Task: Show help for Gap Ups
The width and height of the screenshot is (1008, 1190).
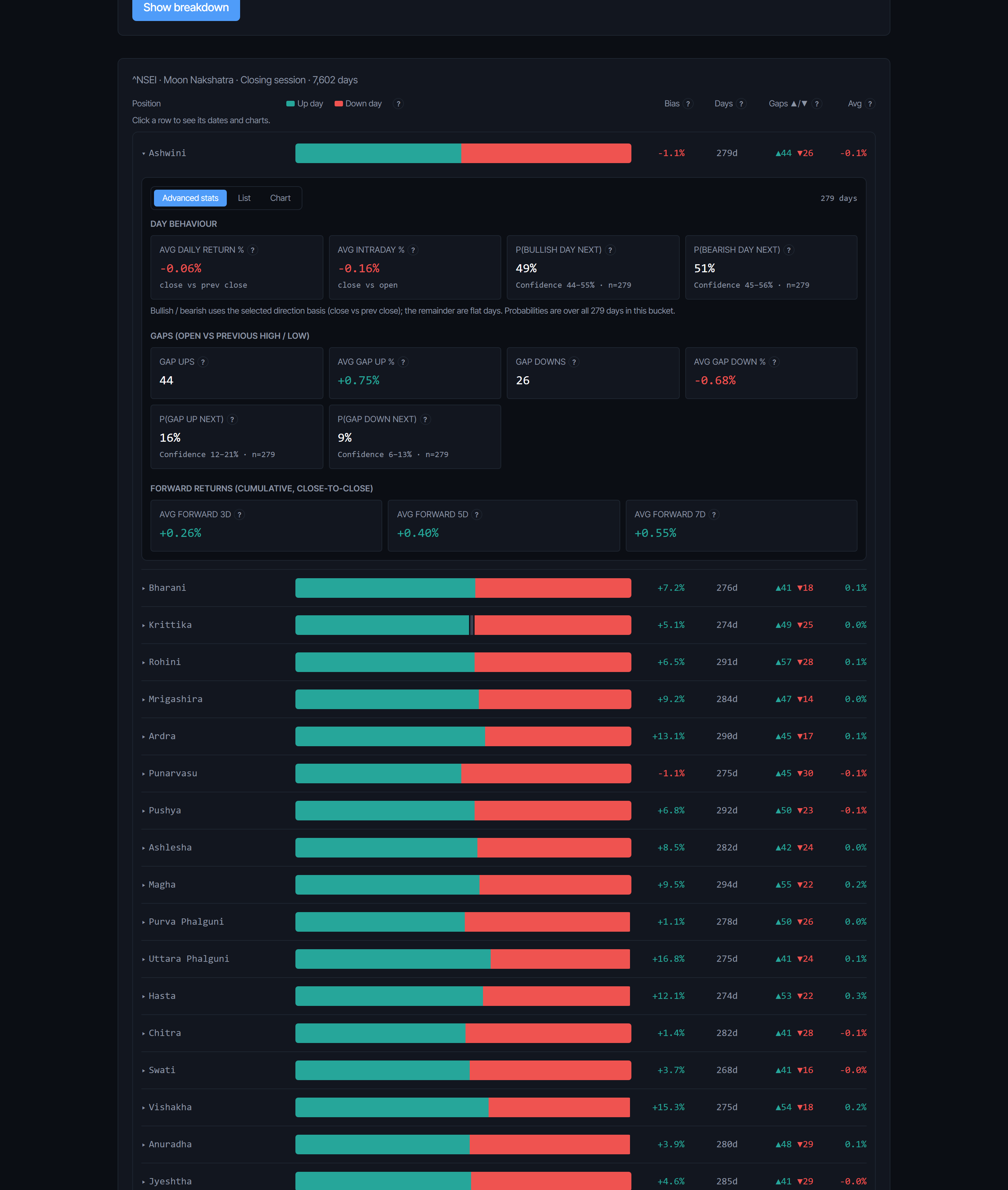Action: coord(203,362)
